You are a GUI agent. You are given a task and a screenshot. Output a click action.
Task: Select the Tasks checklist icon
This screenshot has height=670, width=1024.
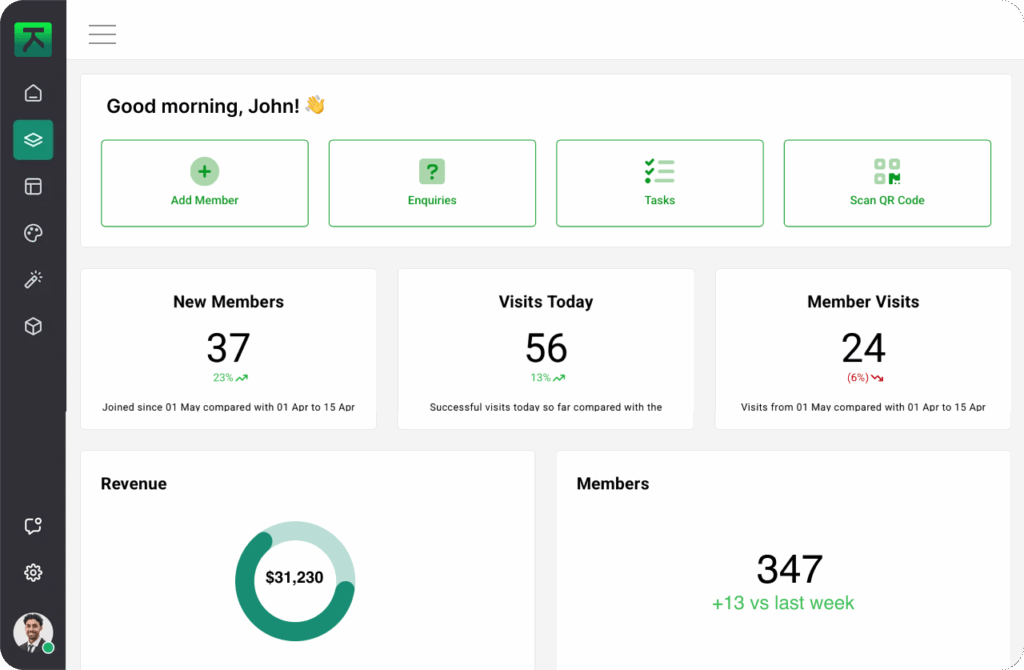pyautogui.click(x=659, y=170)
